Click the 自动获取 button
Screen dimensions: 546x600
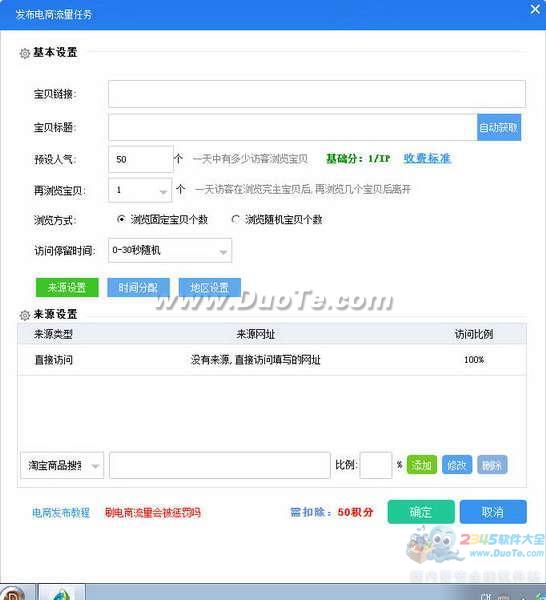(x=499, y=127)
